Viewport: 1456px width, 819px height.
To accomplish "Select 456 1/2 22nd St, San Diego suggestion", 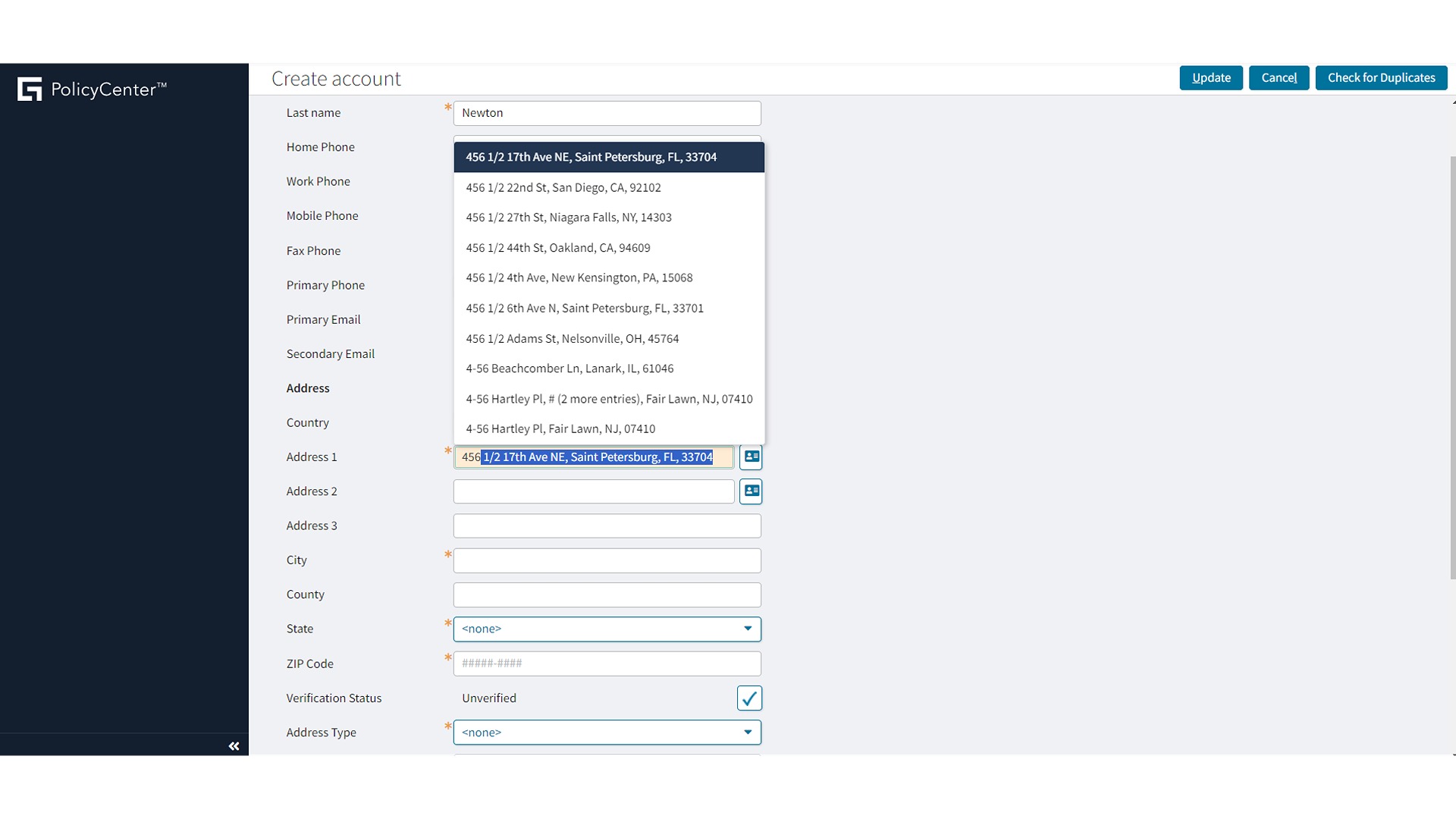I will (563, 187).
